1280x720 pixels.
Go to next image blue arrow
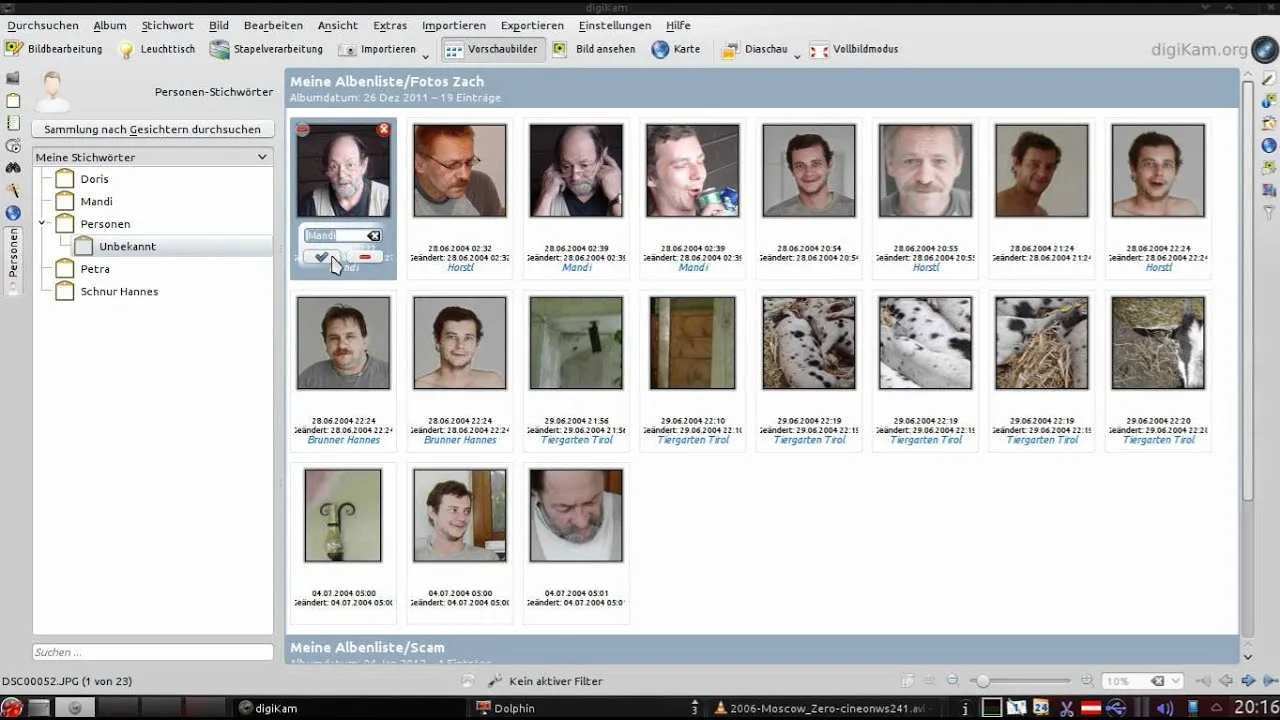(x=1247, y=681)
